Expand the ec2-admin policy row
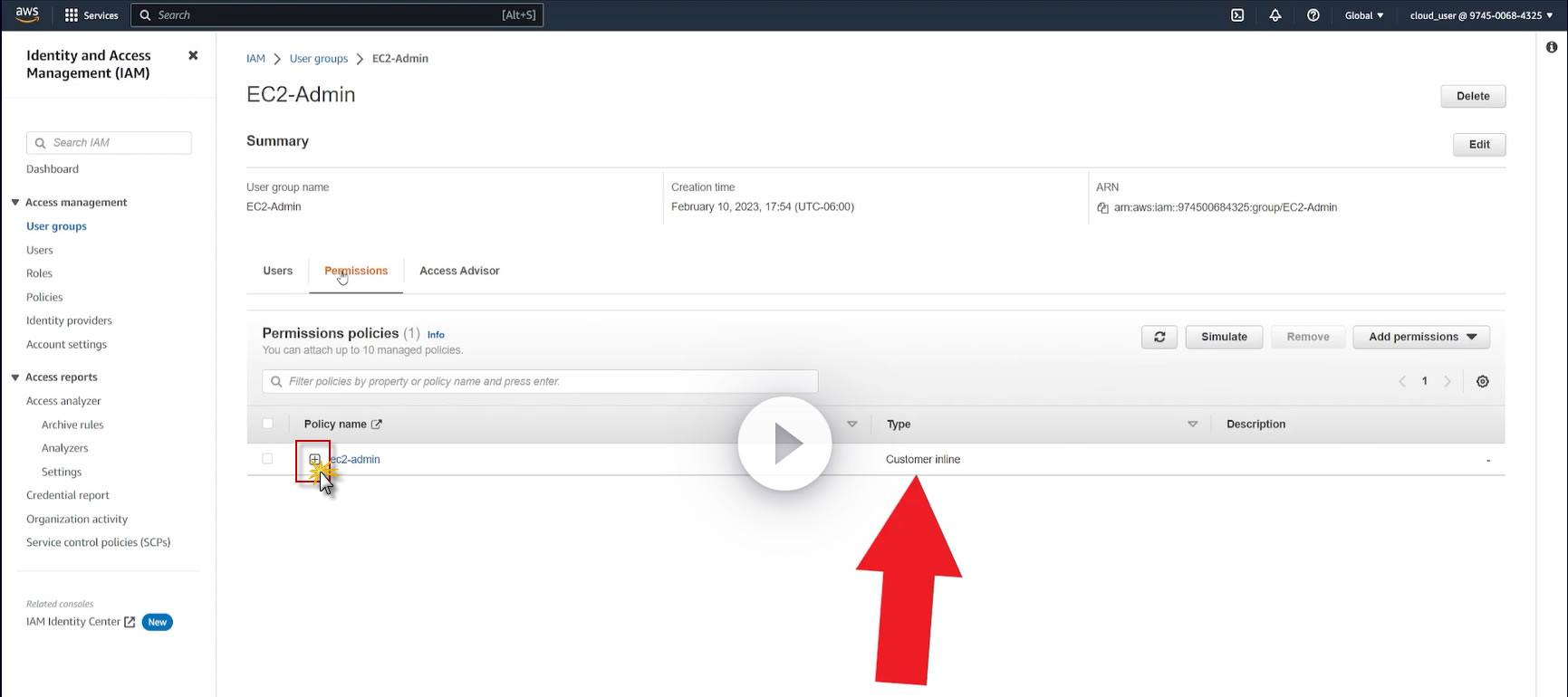 314,459
